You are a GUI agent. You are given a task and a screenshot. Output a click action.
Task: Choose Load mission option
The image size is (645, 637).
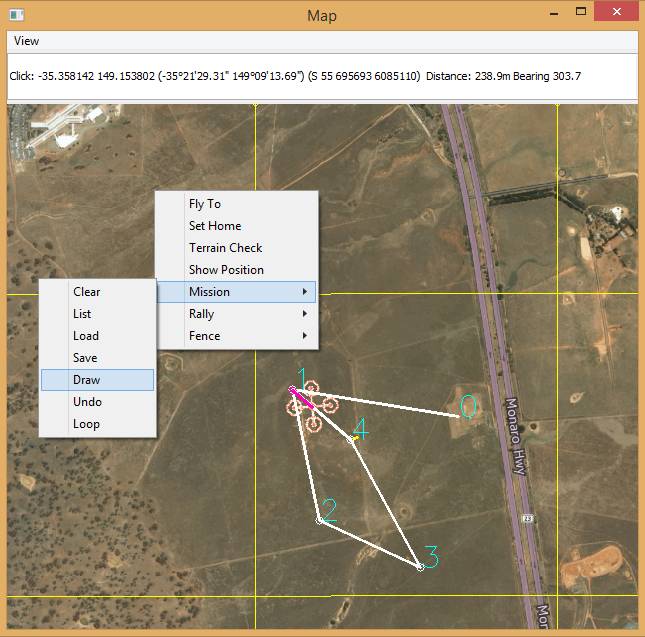[x=86, y=336]
